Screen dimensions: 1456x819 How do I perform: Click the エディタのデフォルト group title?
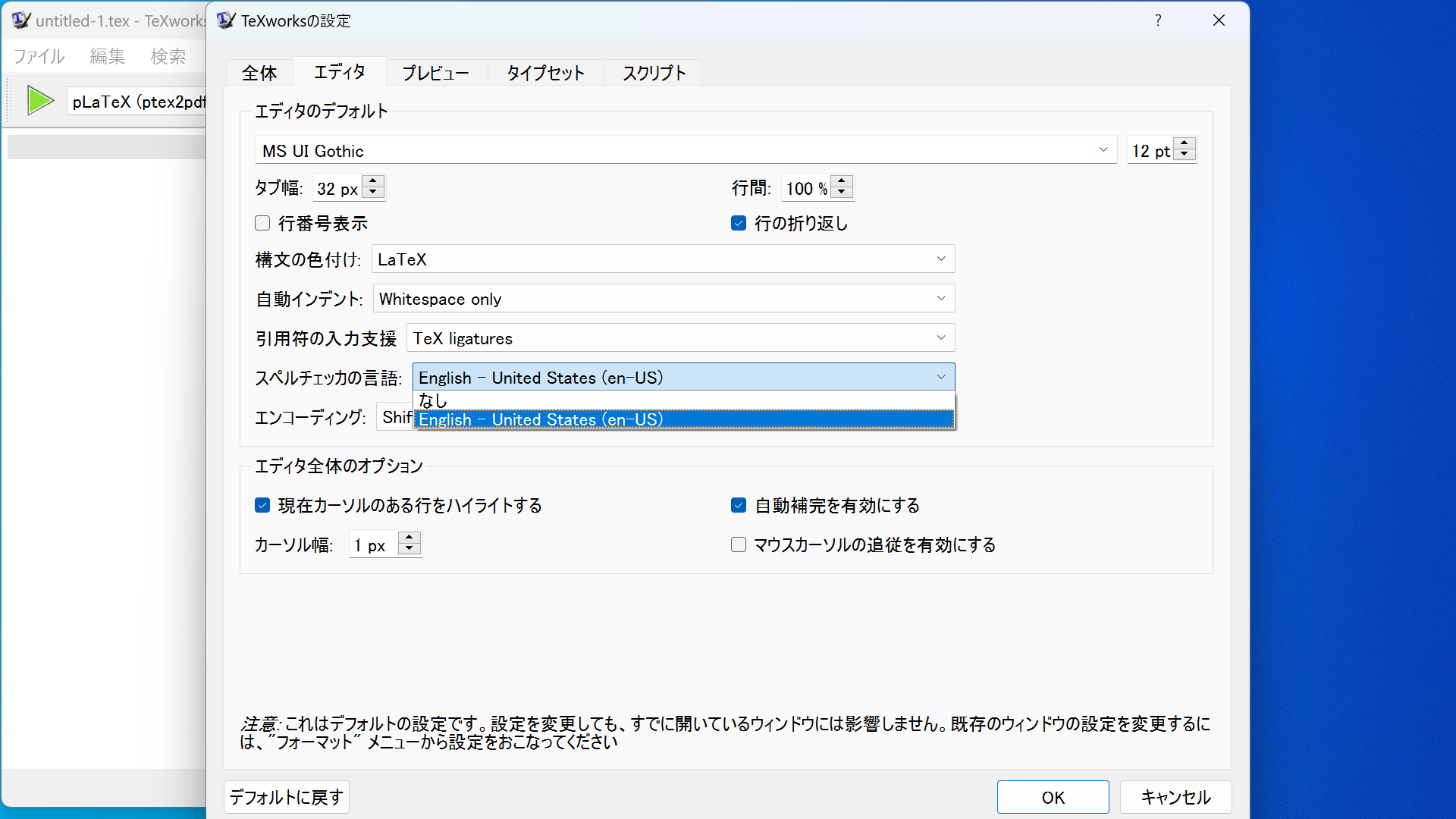322,111
